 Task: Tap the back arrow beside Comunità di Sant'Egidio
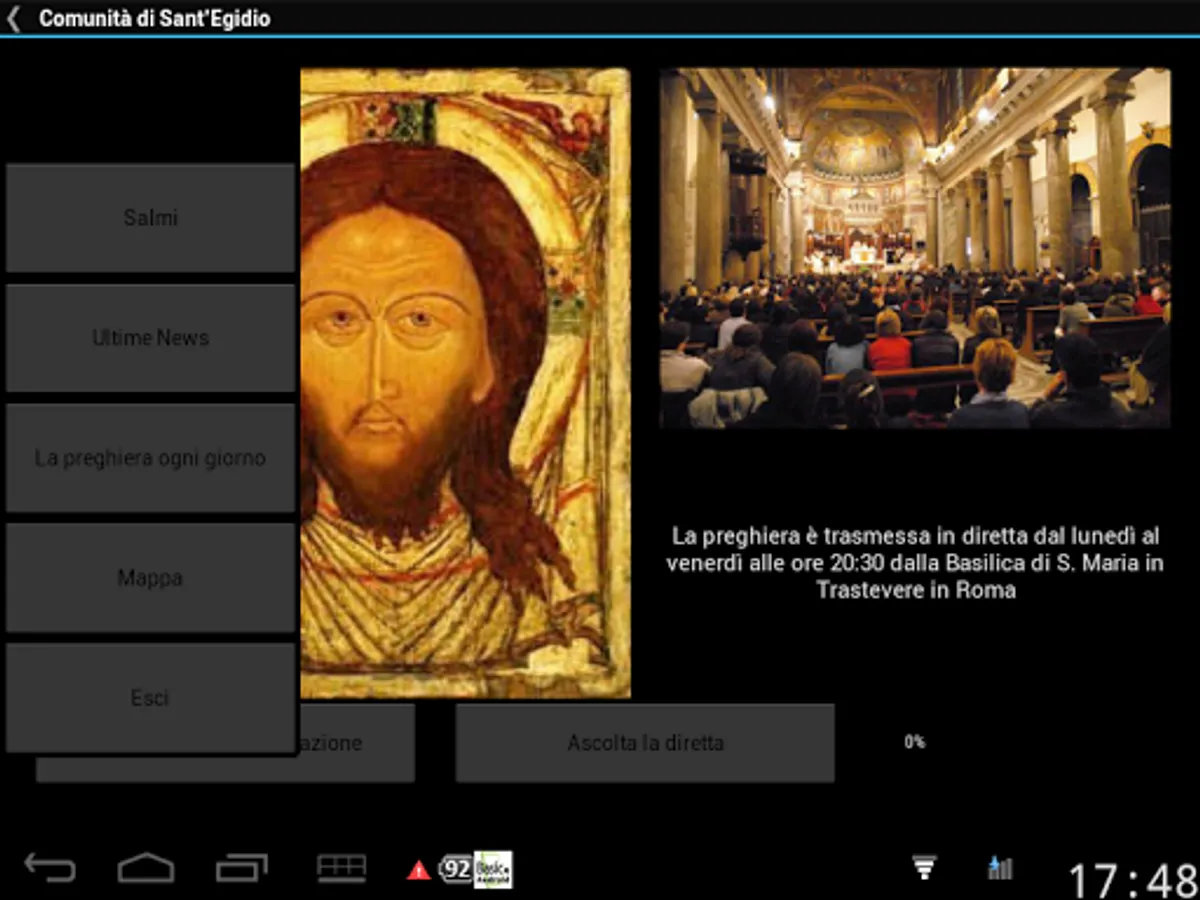tap(14, 18)
